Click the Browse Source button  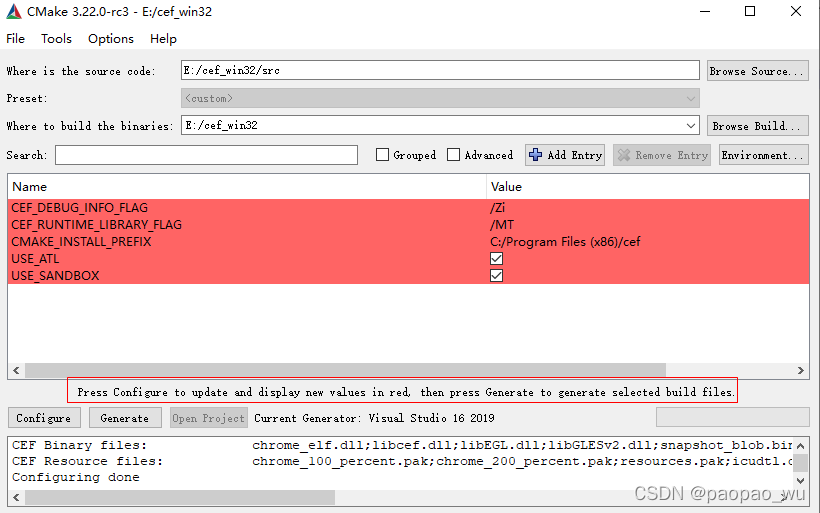click(758, 71)
